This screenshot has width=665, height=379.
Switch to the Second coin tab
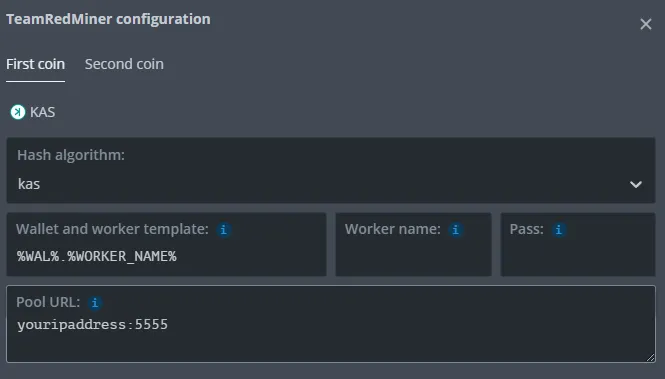pyautogui.click(x=124, y=64)
